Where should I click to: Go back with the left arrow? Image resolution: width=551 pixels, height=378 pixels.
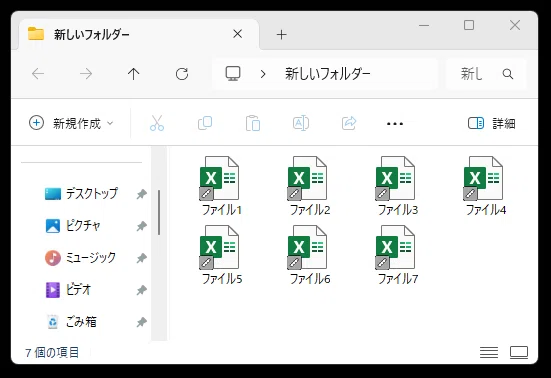[38, 74]
